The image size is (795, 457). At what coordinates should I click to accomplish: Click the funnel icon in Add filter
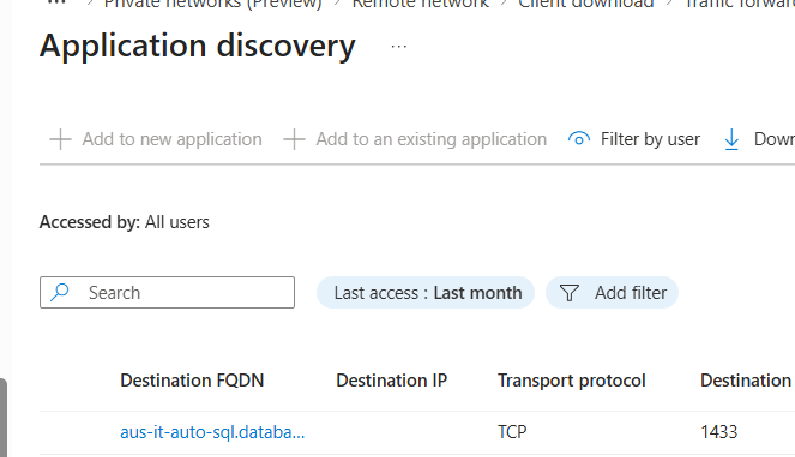[569, 293]
